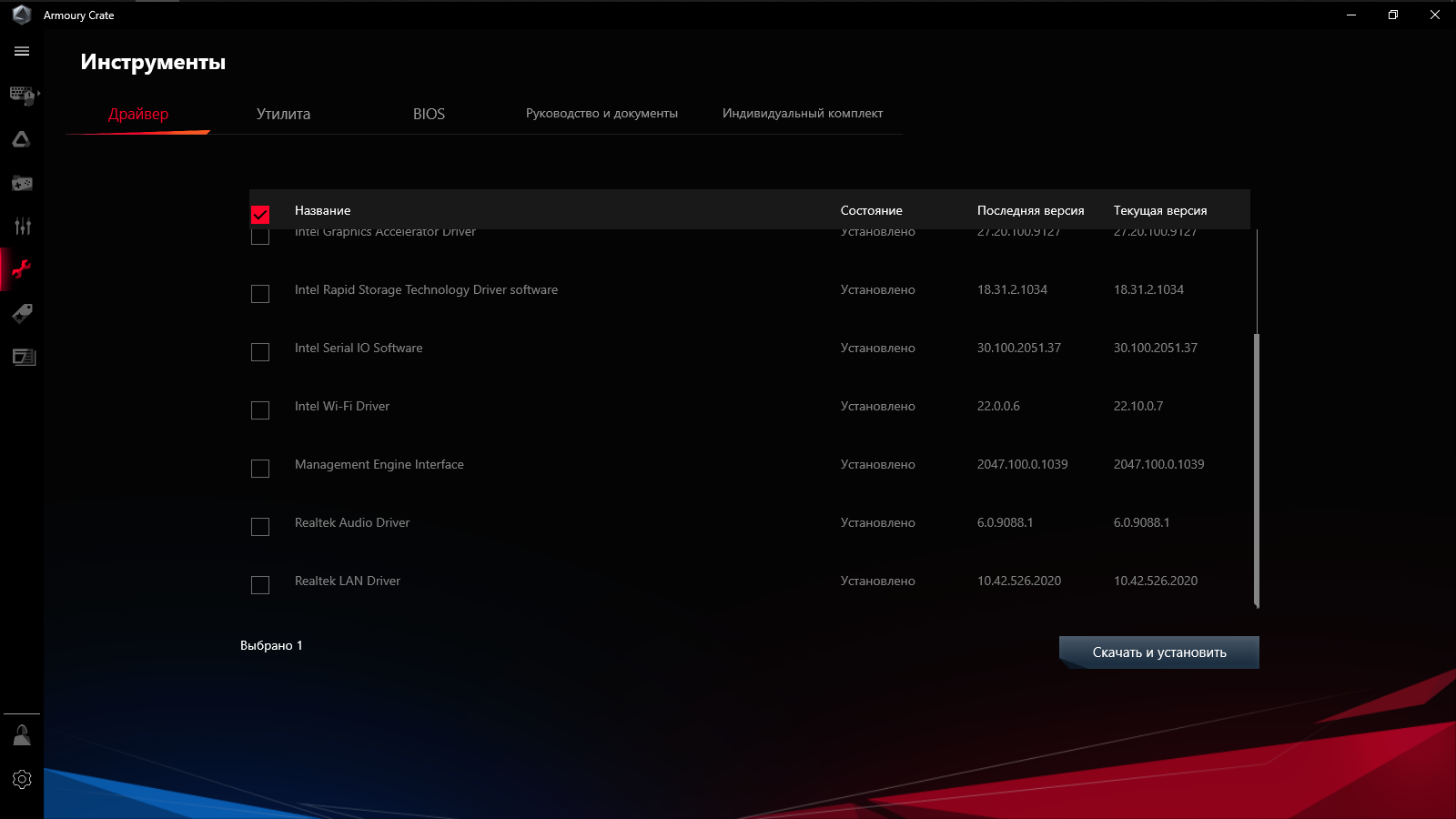Open the Aura Sync triangle icon
The width and height of the screenshot is (1456, 819).
click(x=22, y=139)
